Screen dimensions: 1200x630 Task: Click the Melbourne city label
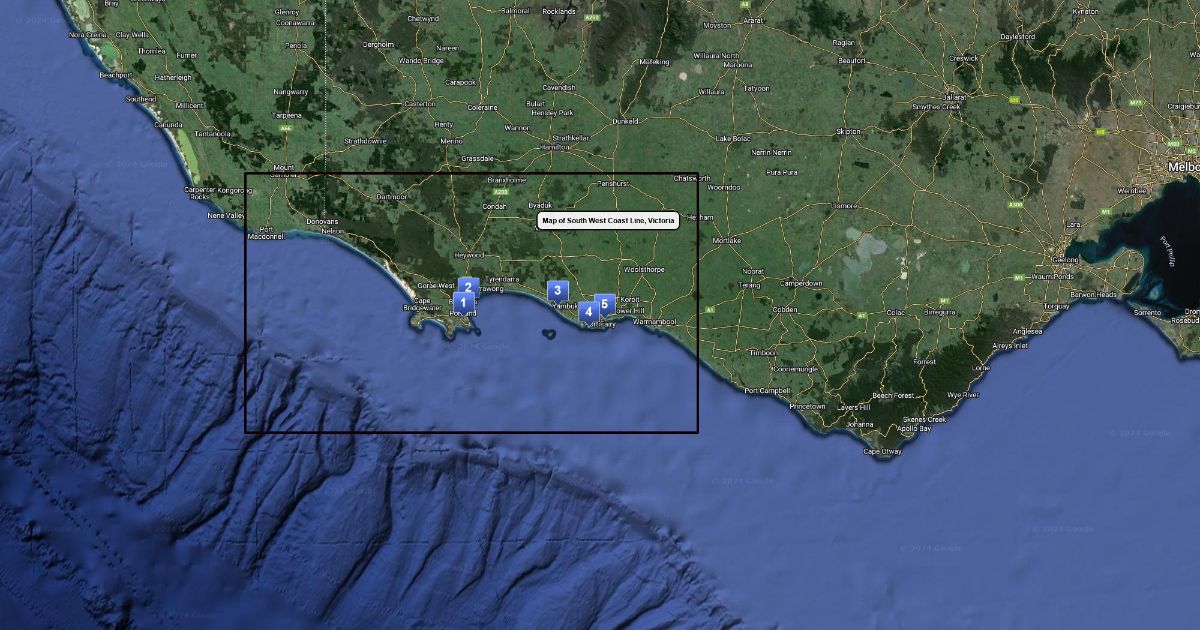coord(1182,167)
